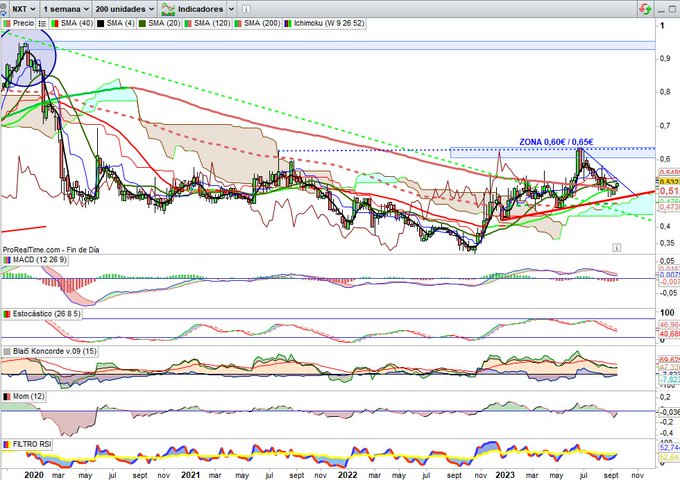
Task: Open the FILTRO RSI panel label
Action: (x=27, y=444)
